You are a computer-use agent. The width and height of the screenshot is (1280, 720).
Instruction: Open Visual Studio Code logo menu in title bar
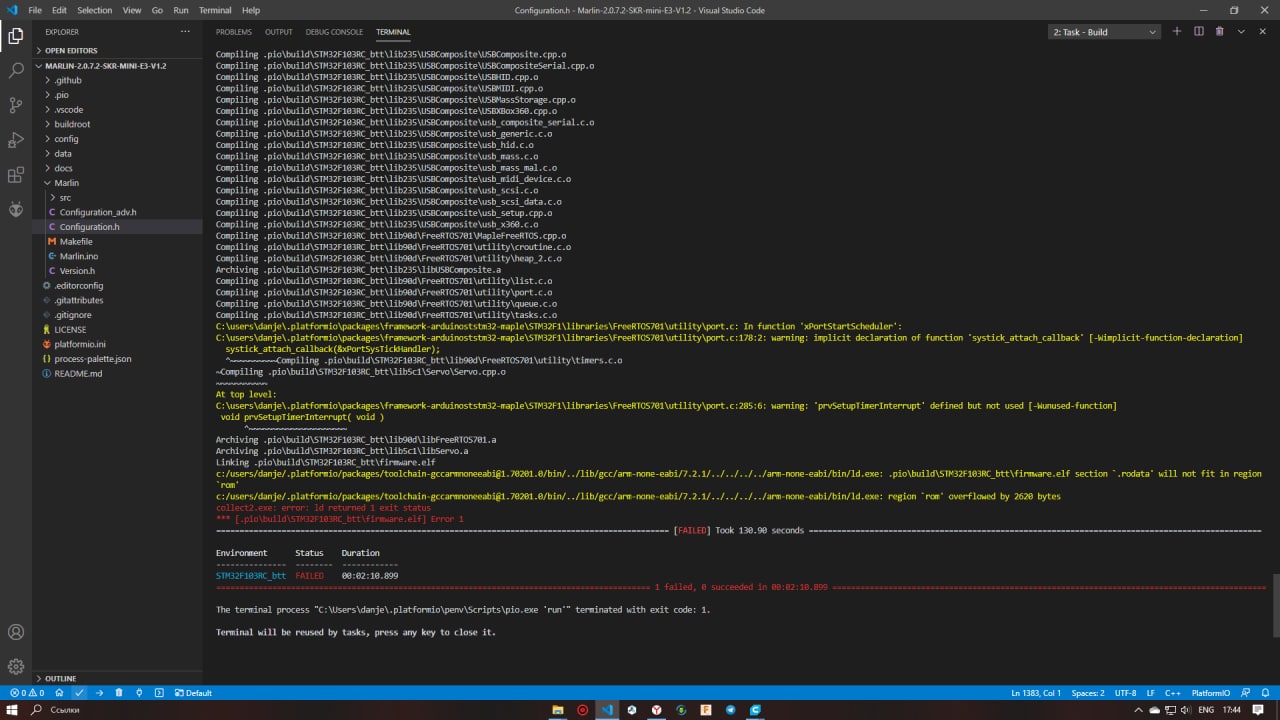click(x=11, y=10)
